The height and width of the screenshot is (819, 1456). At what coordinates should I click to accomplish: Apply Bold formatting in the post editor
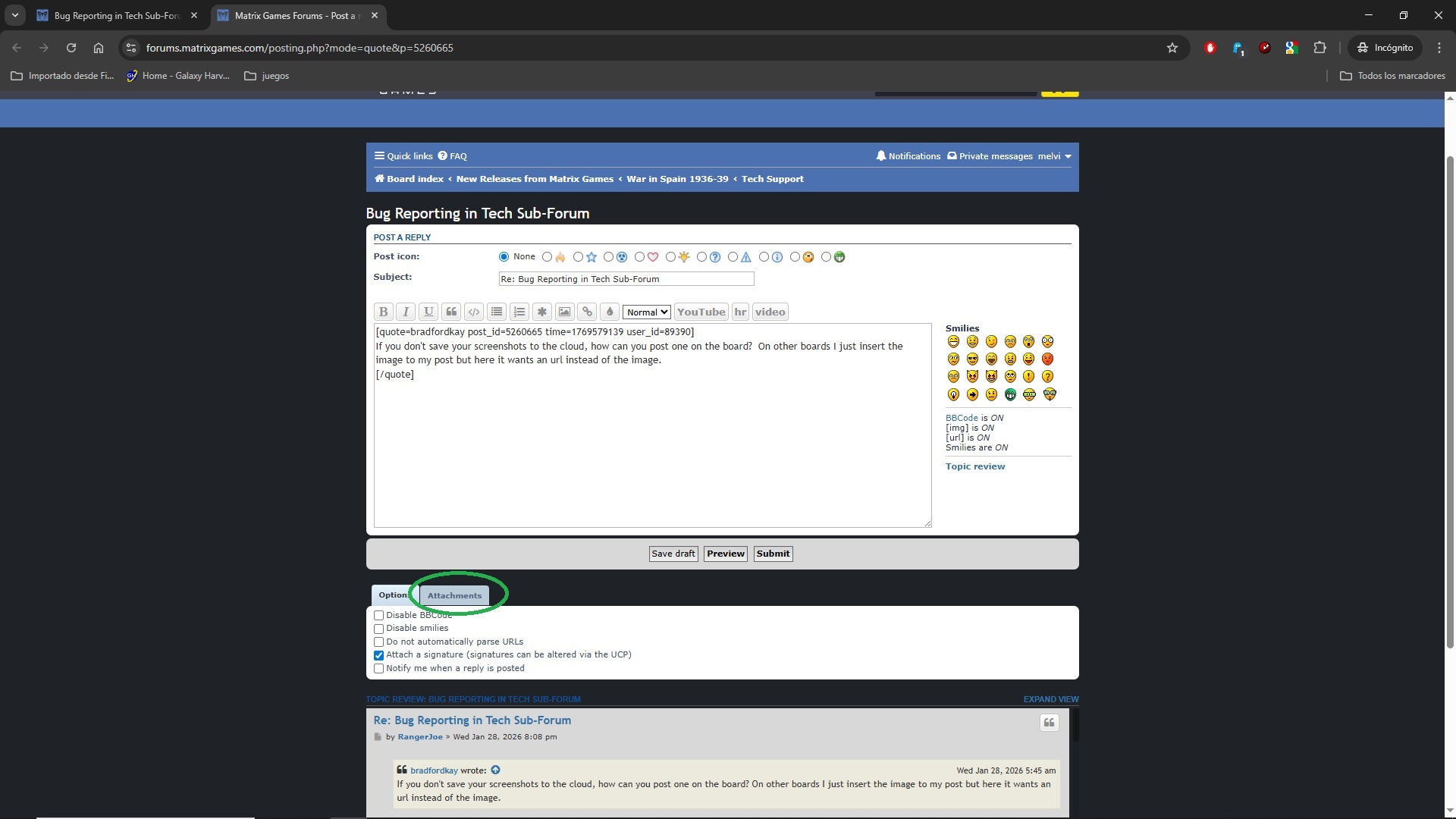click(x=383, y=312)
